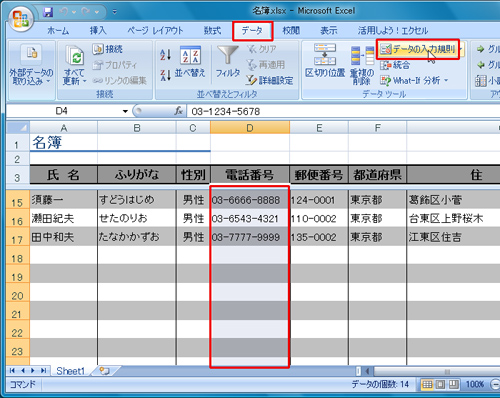Click the クリア filter button
Viewport: 500px width, 398px height.
coord(262,49)
